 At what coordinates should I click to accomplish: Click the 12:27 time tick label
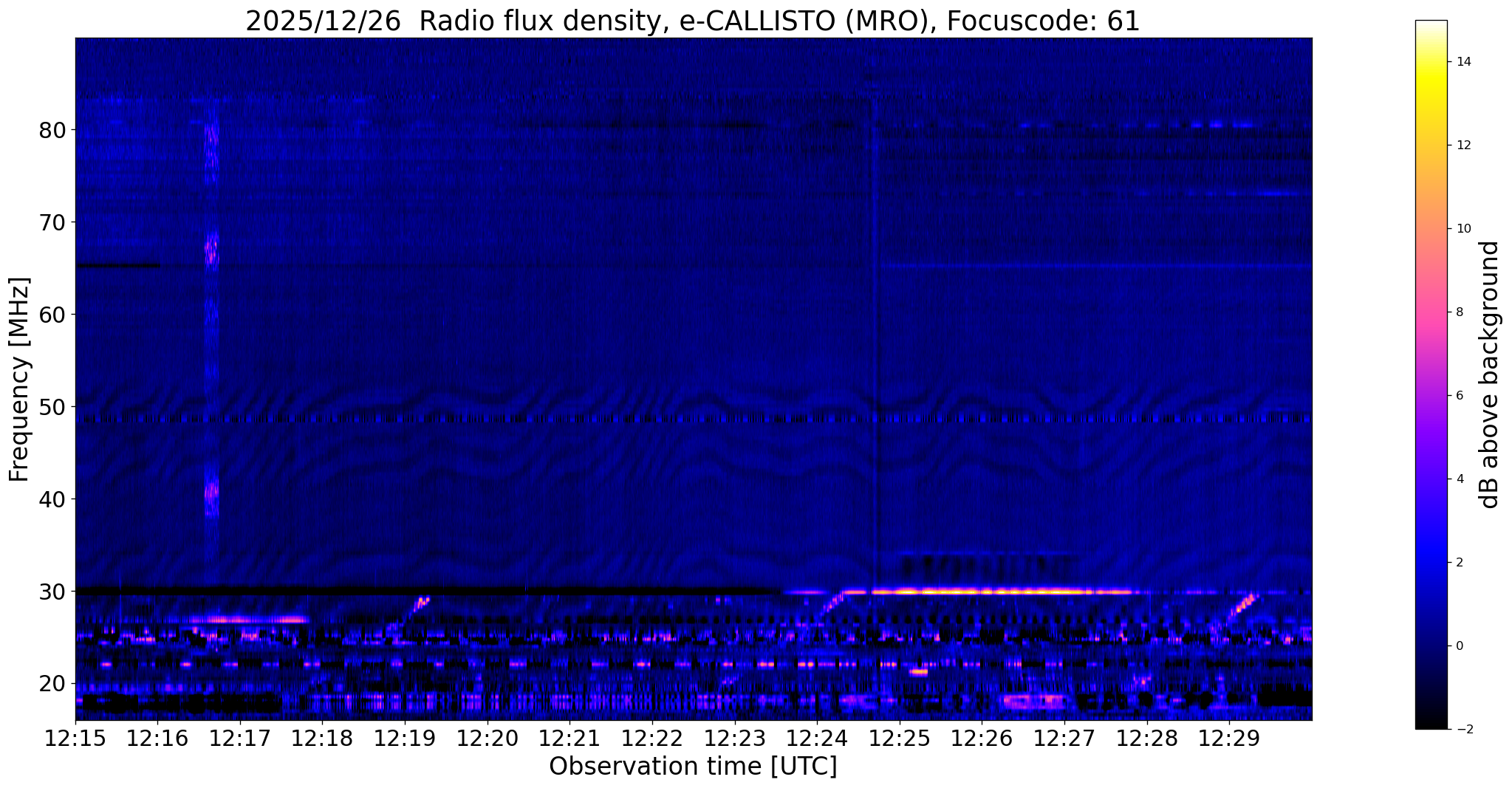[x=1064, y=738]
